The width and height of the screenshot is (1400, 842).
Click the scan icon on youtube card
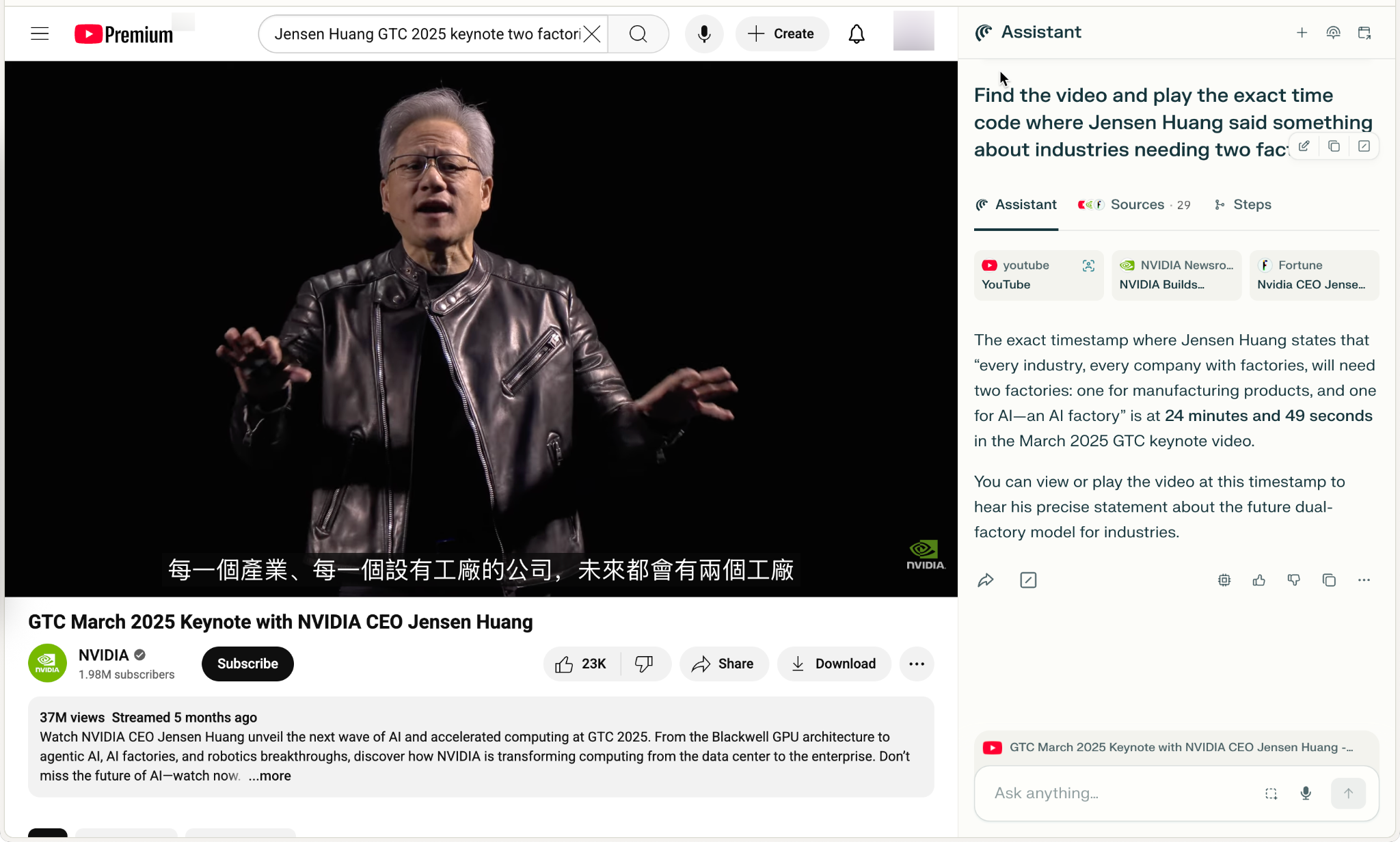[1088, 265]
